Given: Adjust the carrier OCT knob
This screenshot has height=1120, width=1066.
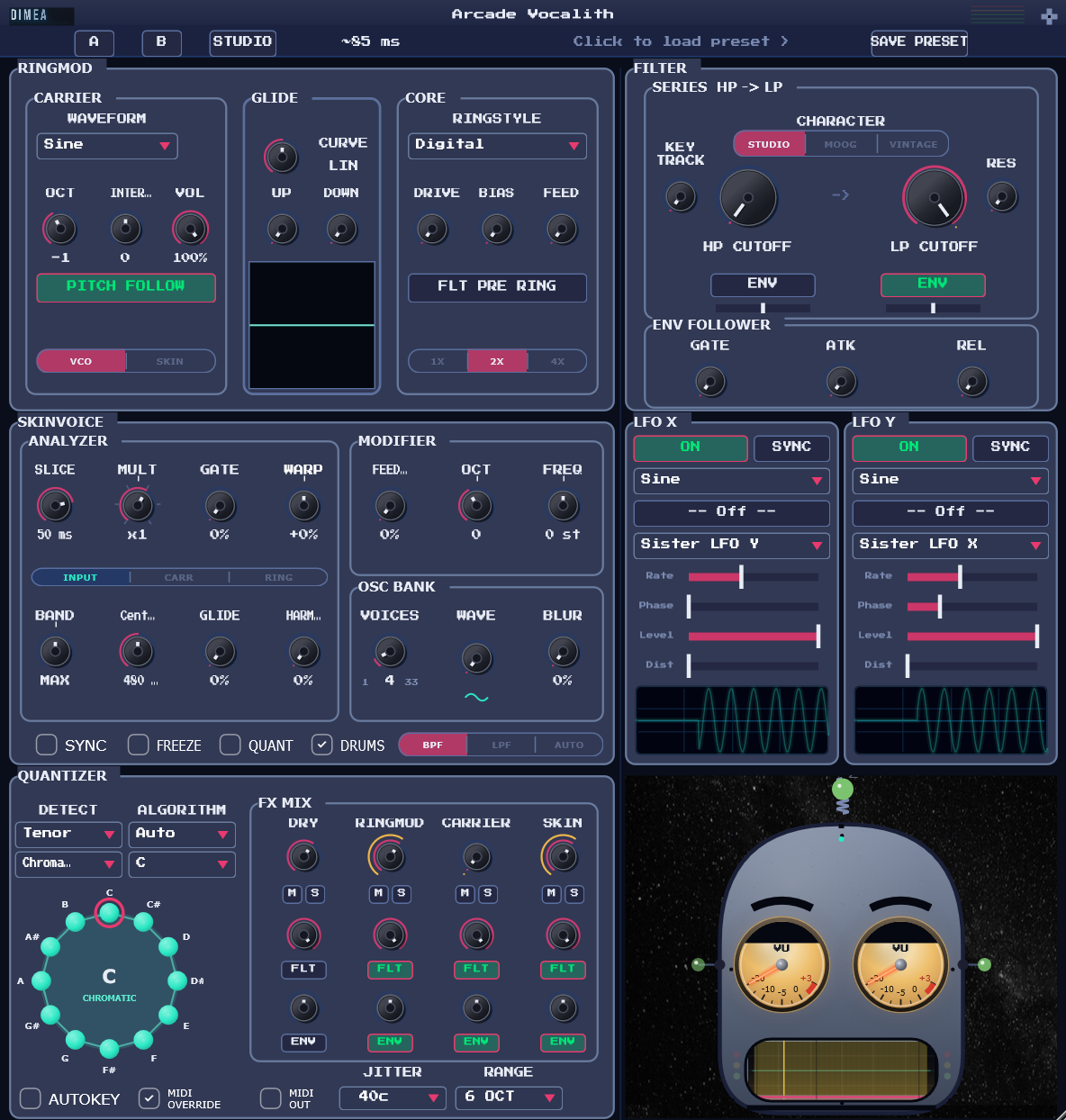Looking at the screenshot, I should pos(60,229).
